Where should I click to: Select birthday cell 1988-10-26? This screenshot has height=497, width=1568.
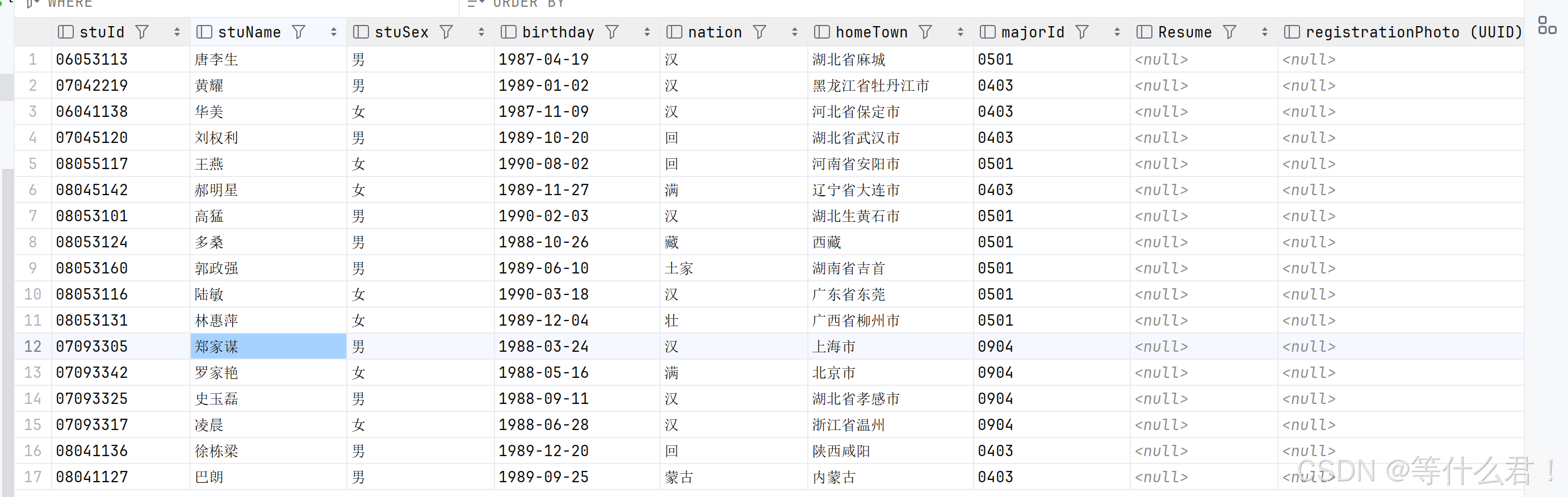(577, 242)
